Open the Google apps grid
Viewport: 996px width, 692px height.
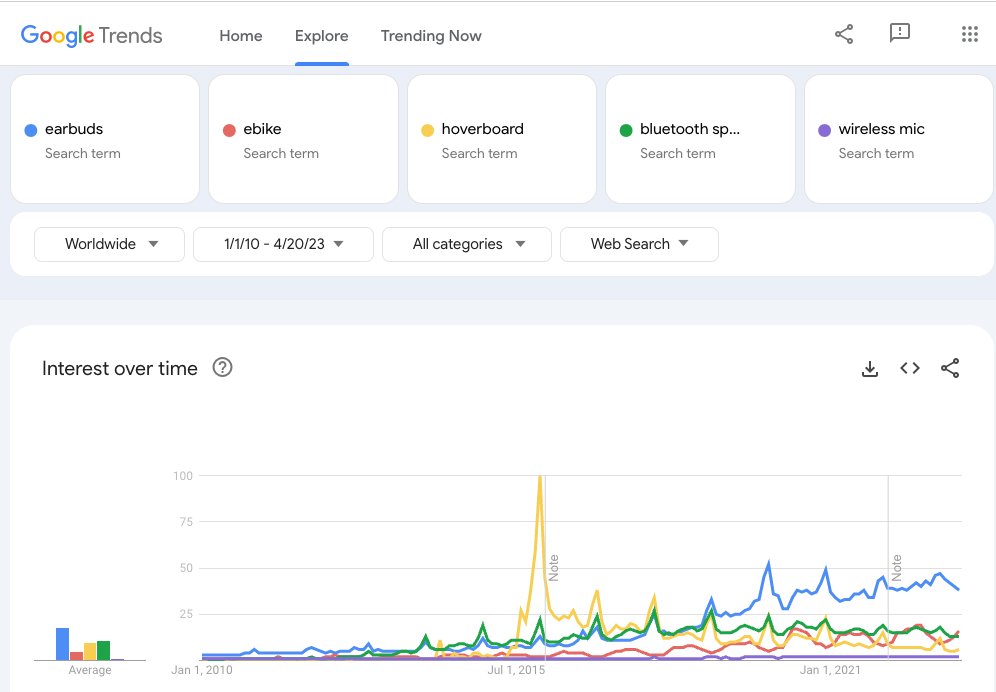point(969,34)
